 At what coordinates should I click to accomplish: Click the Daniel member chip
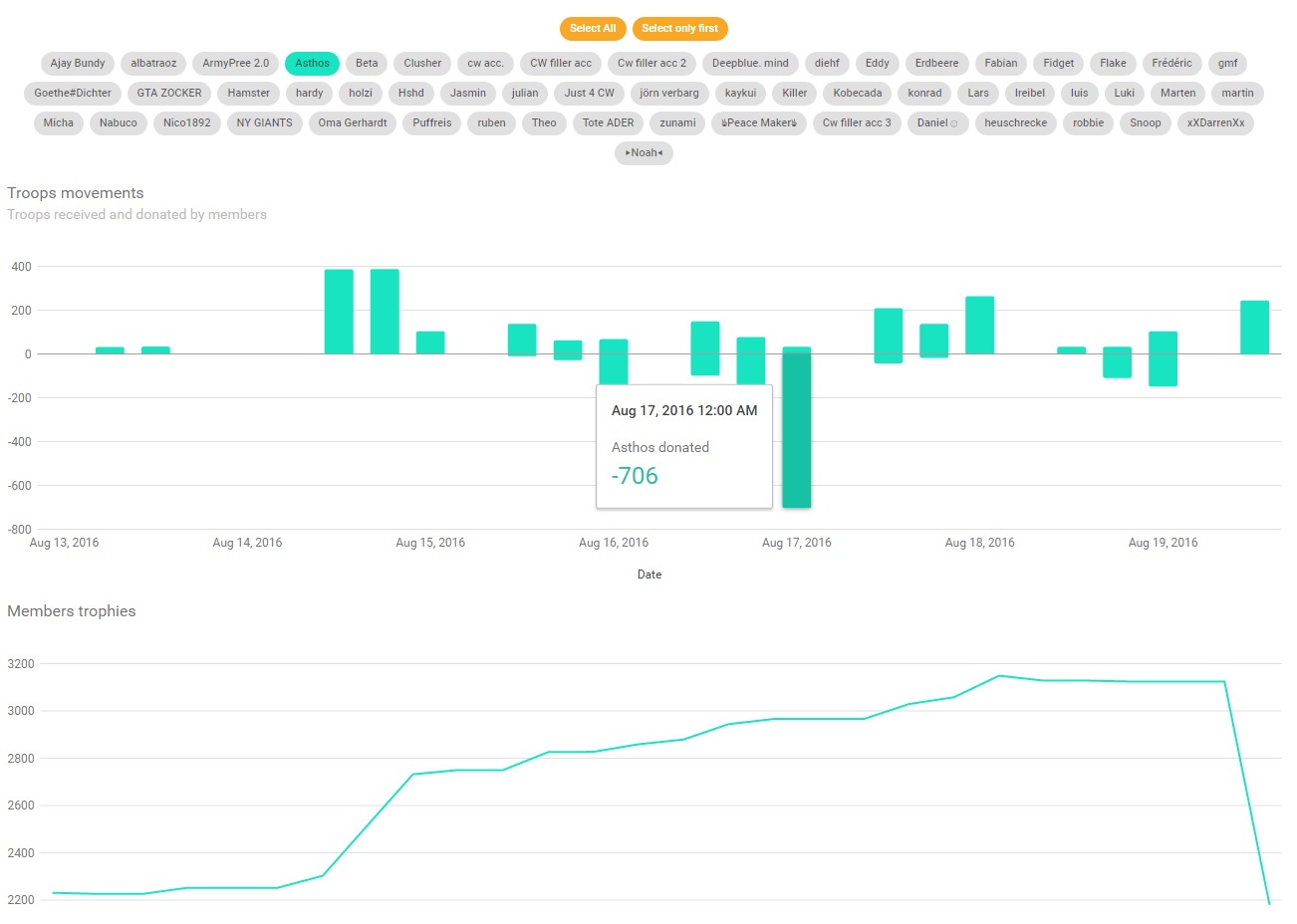[x=937, y=123]
